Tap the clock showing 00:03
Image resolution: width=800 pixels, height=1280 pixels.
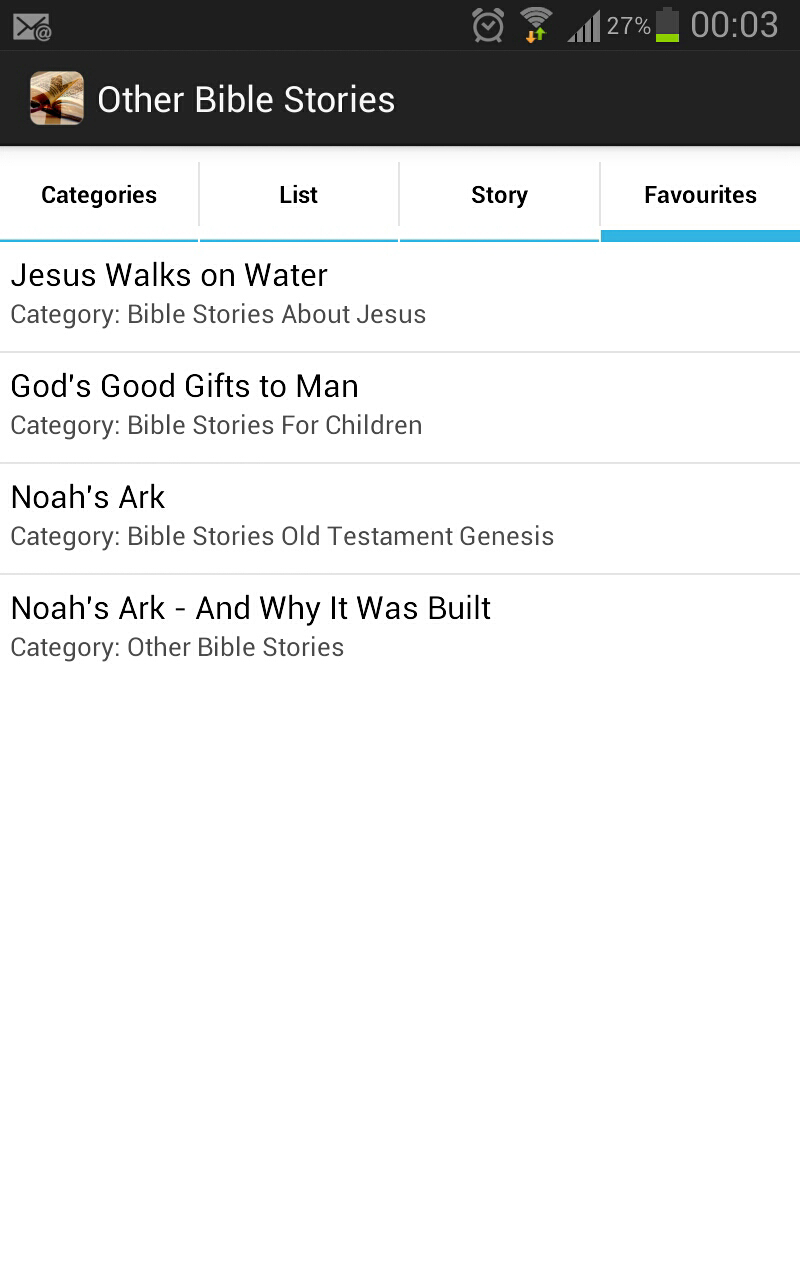[x=734, y=25]
